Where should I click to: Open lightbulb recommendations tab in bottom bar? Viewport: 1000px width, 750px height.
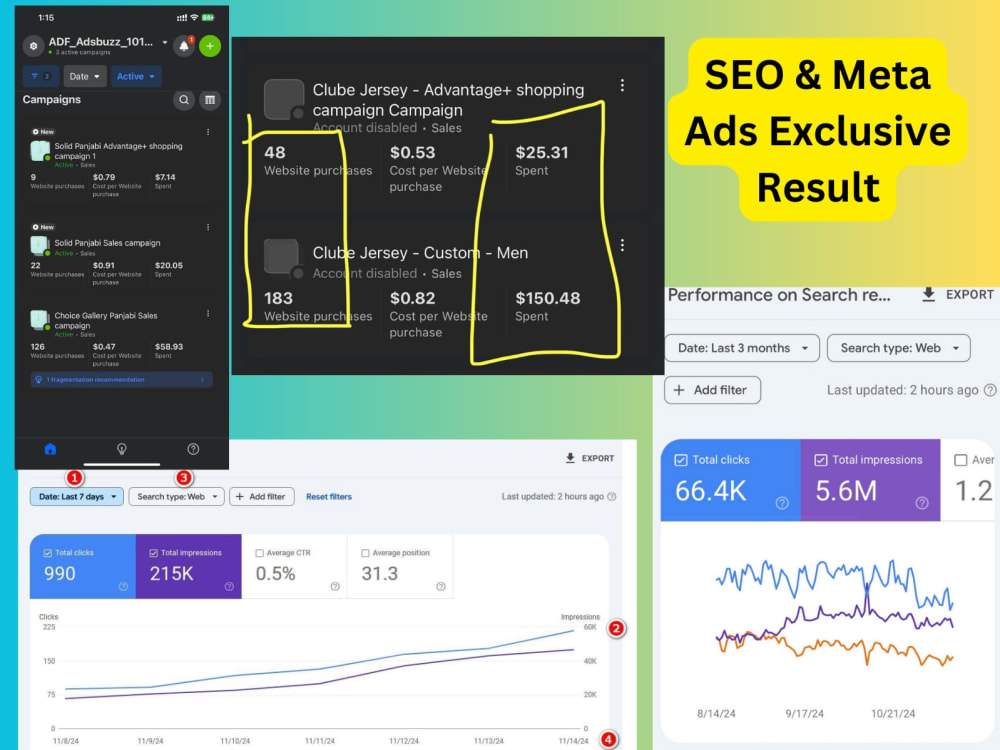(121, 449)
